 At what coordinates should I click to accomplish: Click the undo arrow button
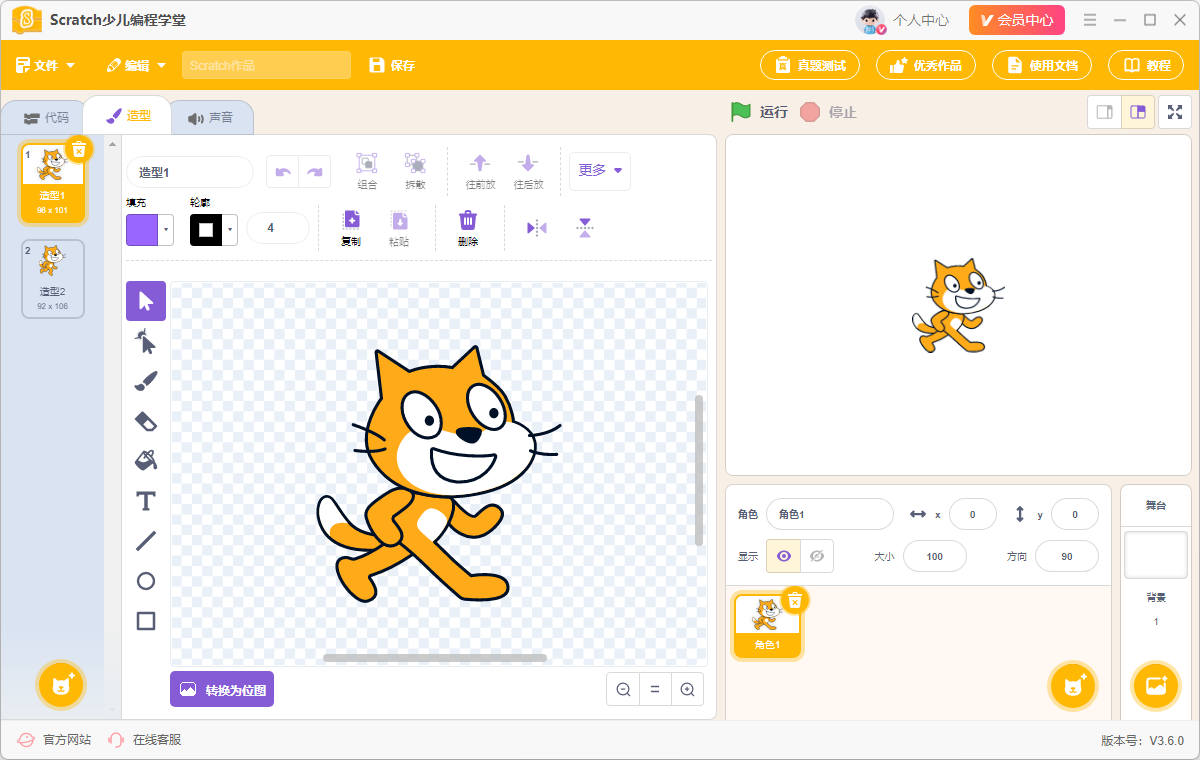(x=283, y=172)
